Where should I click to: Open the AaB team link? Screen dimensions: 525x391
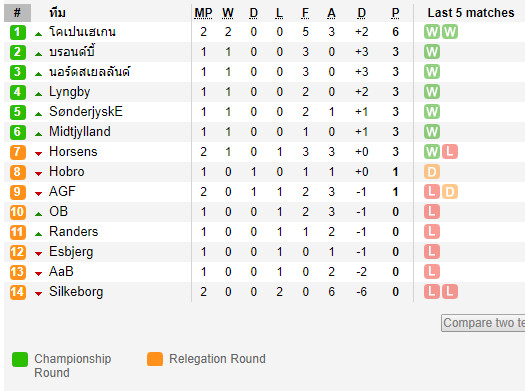[x=61, y=271]
